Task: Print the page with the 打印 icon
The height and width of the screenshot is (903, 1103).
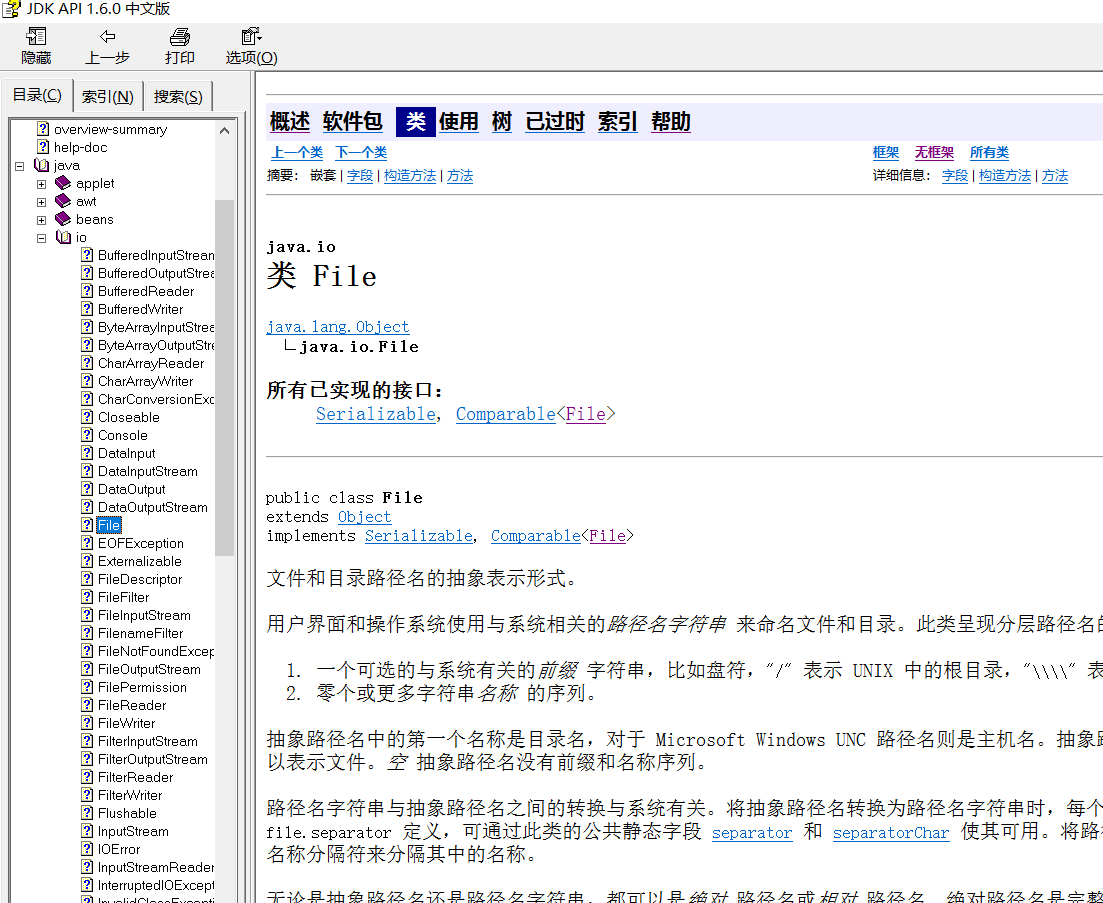Action: [x=179, y=37]
